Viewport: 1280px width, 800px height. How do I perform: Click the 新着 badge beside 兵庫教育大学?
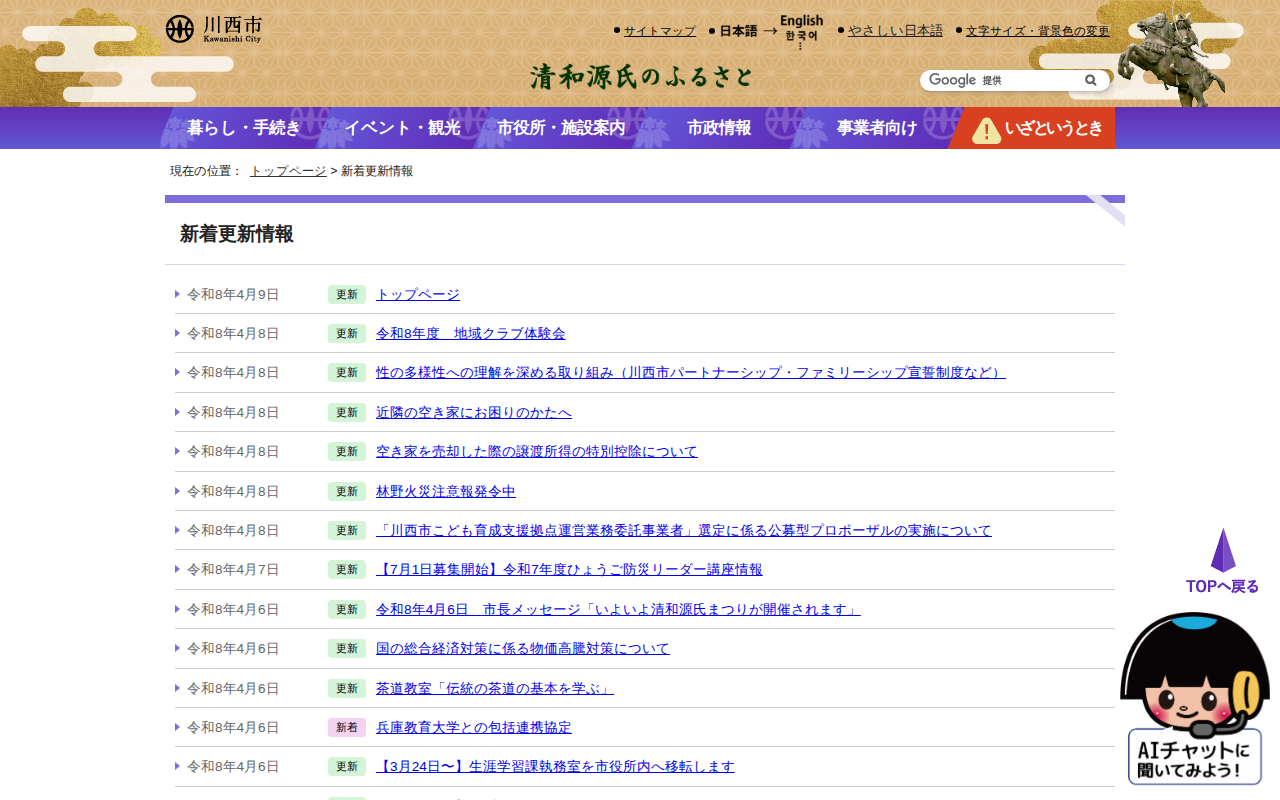point(346,727)
